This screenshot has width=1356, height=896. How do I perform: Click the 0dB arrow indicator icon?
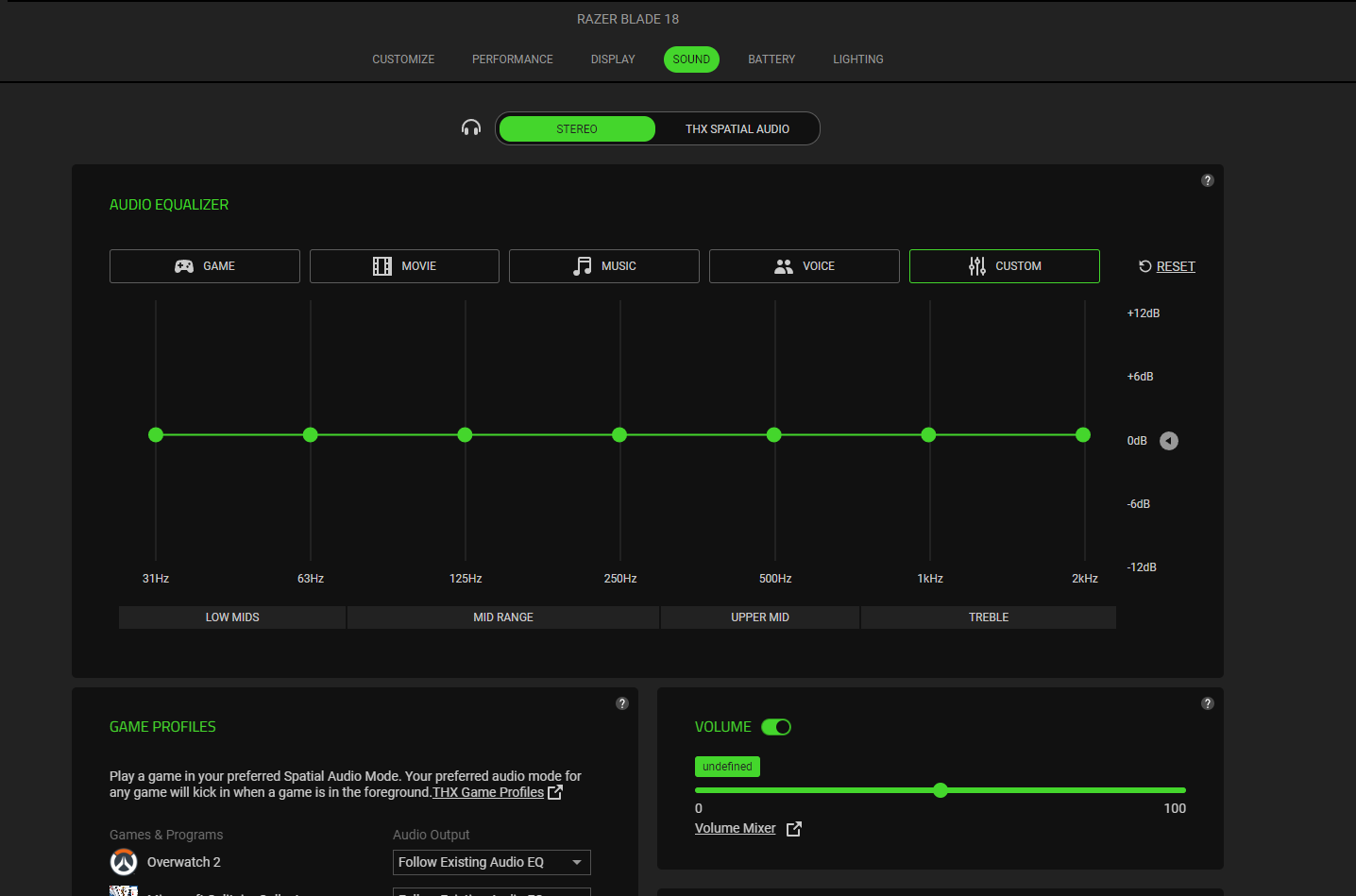pyautogui.click(x=1169, y=441)
